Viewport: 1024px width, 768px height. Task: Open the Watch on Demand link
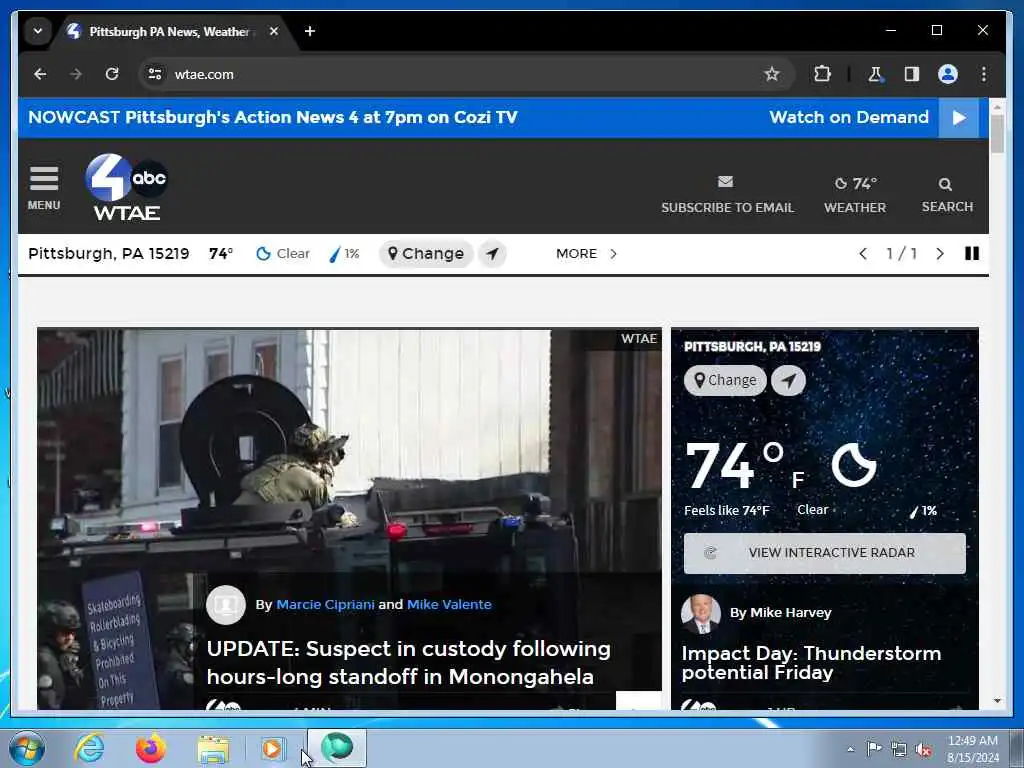849,118
